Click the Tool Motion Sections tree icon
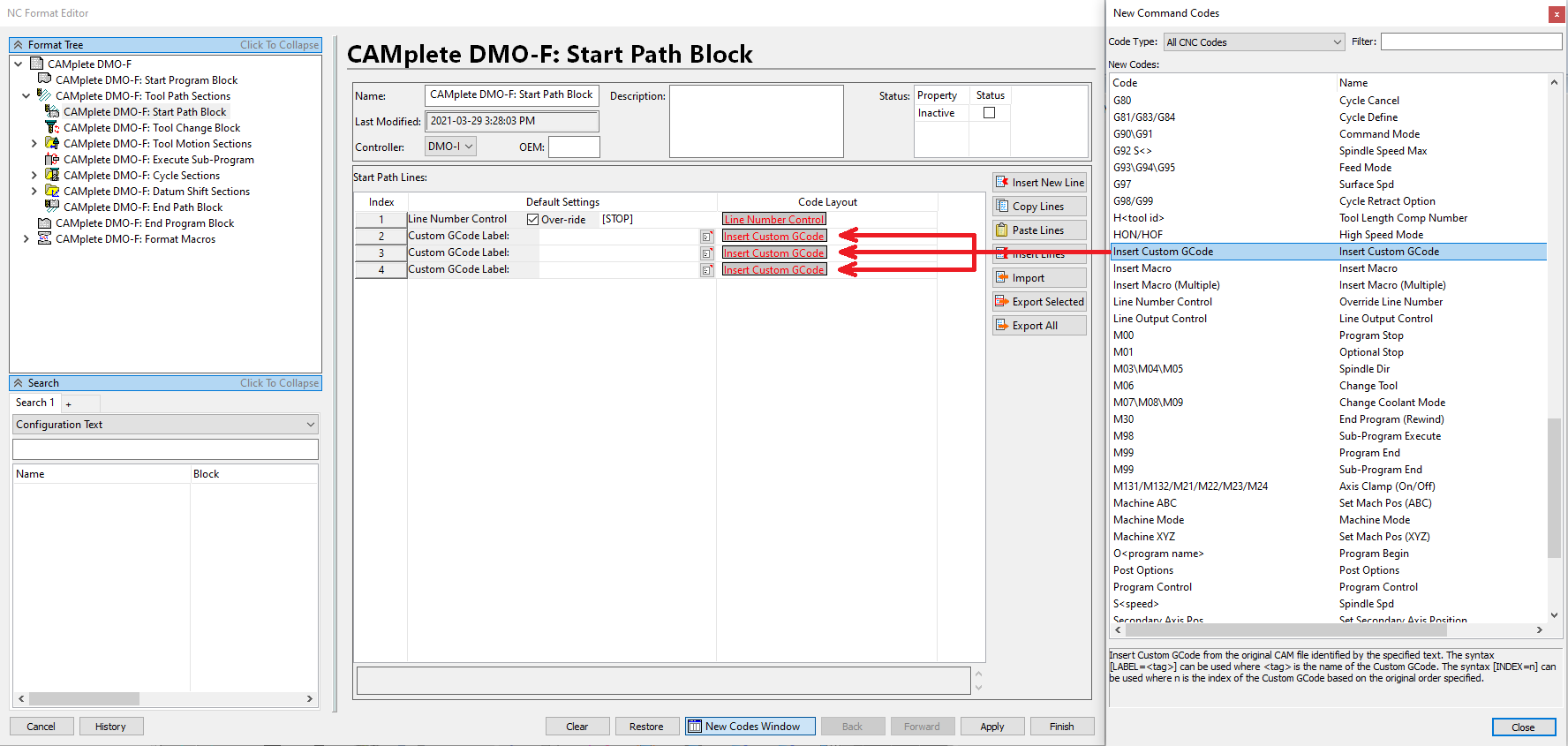Screen dimensions: 1568x746 52,143
